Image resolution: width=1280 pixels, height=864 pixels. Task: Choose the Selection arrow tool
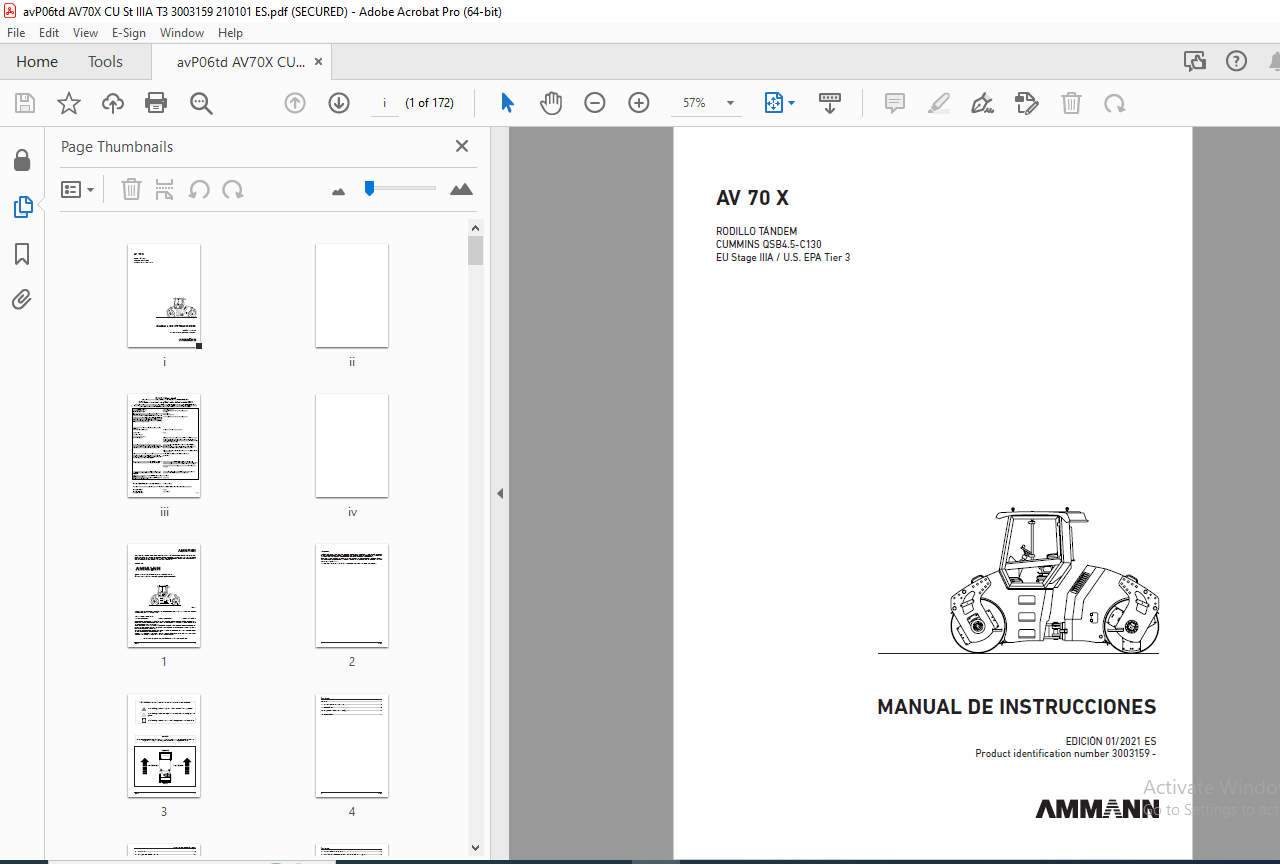pos(507,103)
